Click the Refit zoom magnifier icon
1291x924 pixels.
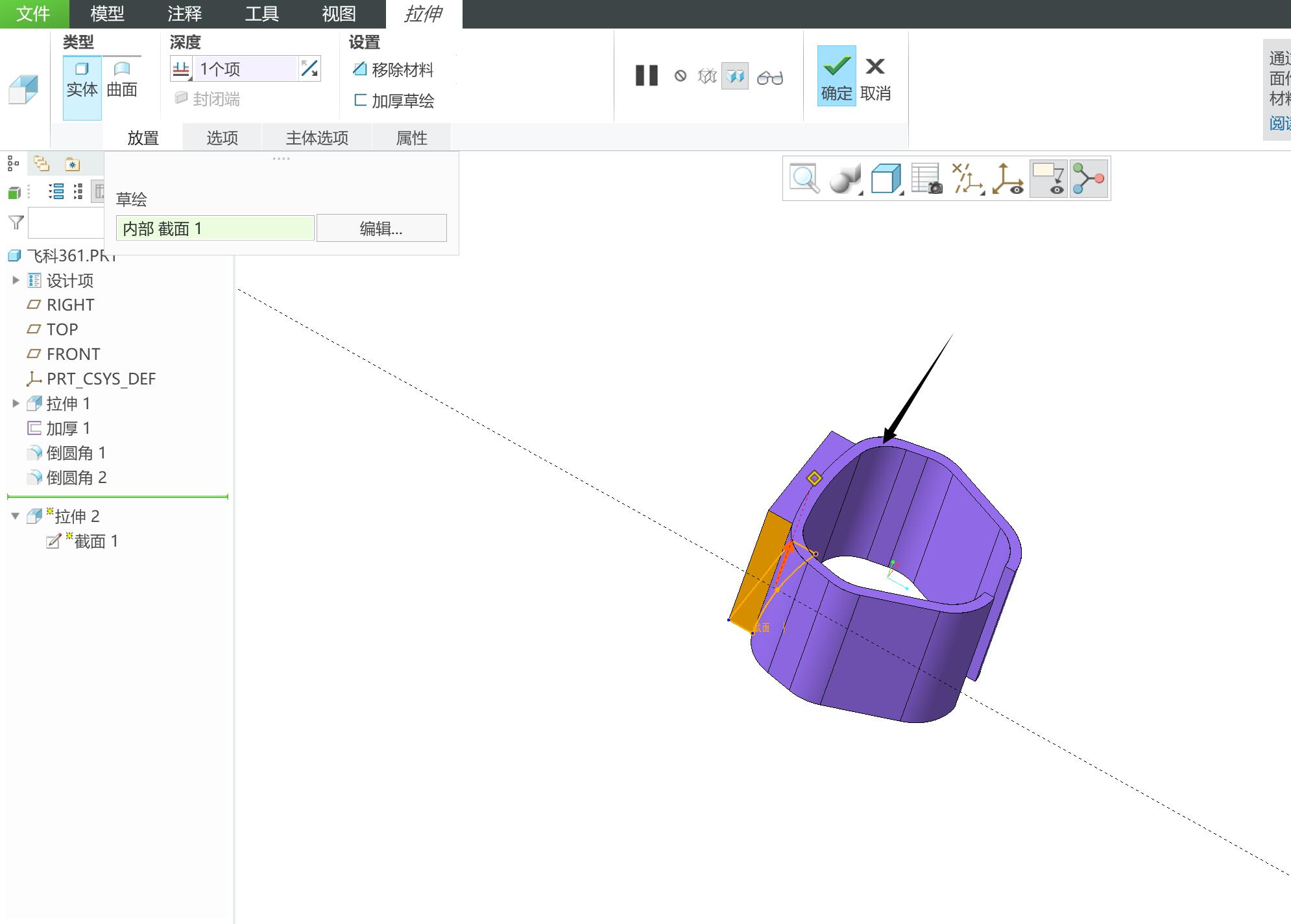[804, 178]
